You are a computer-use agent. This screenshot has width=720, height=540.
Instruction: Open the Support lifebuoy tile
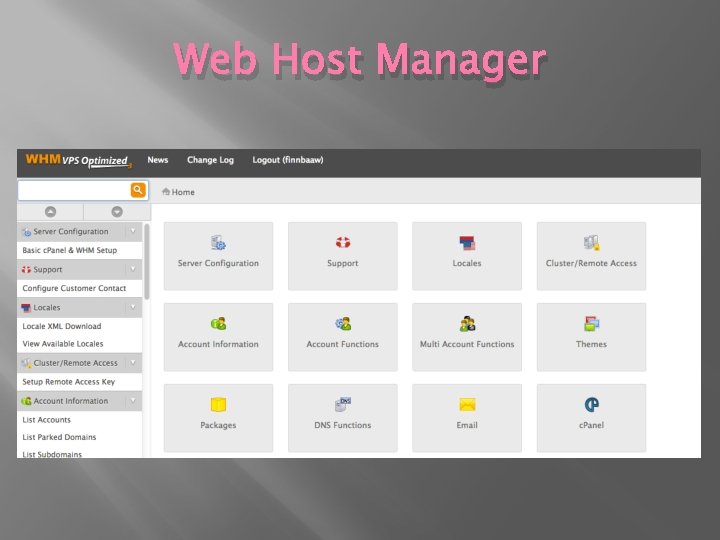pos(343,256)
